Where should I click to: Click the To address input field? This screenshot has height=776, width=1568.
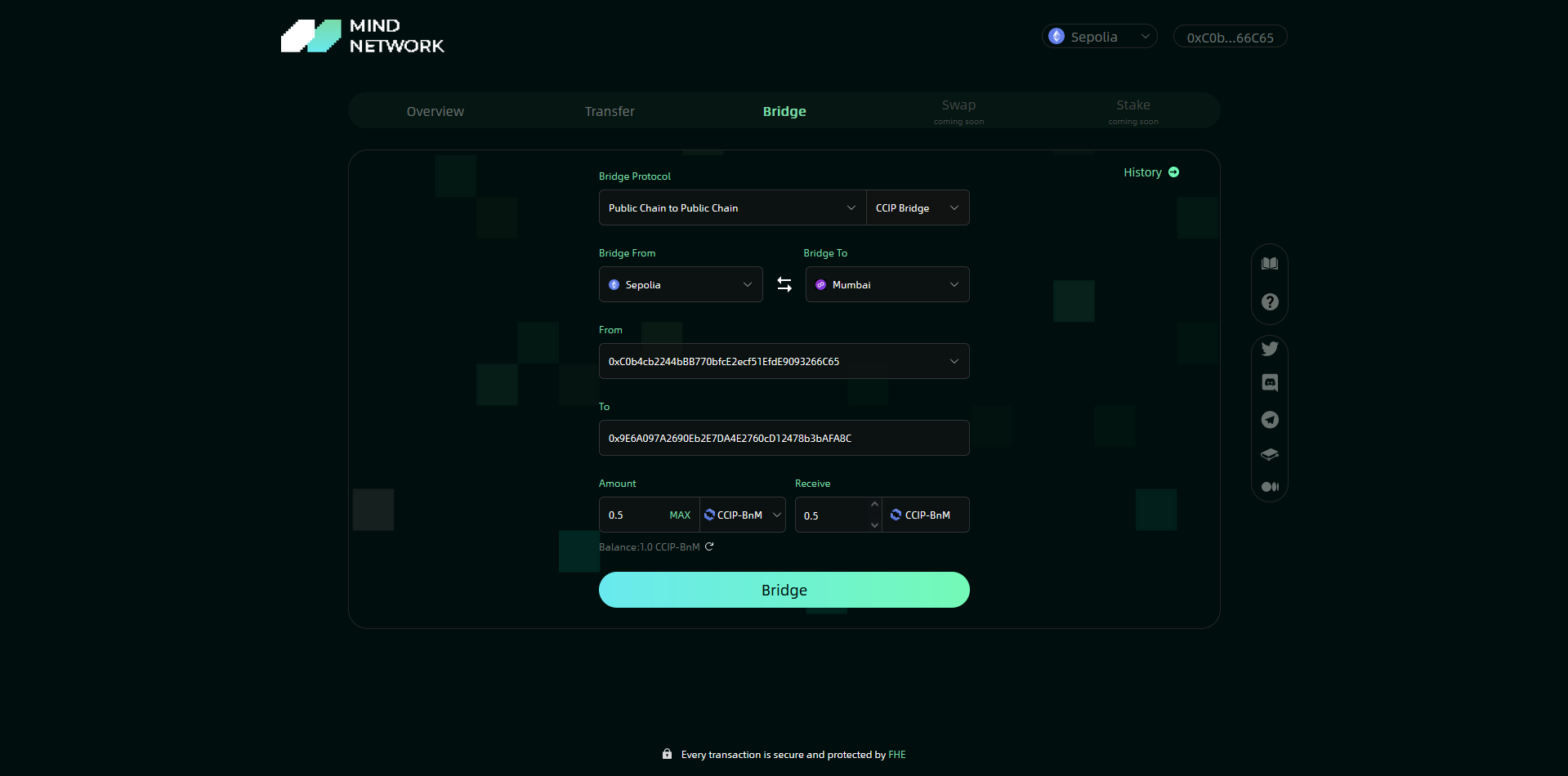coord(783,439)
